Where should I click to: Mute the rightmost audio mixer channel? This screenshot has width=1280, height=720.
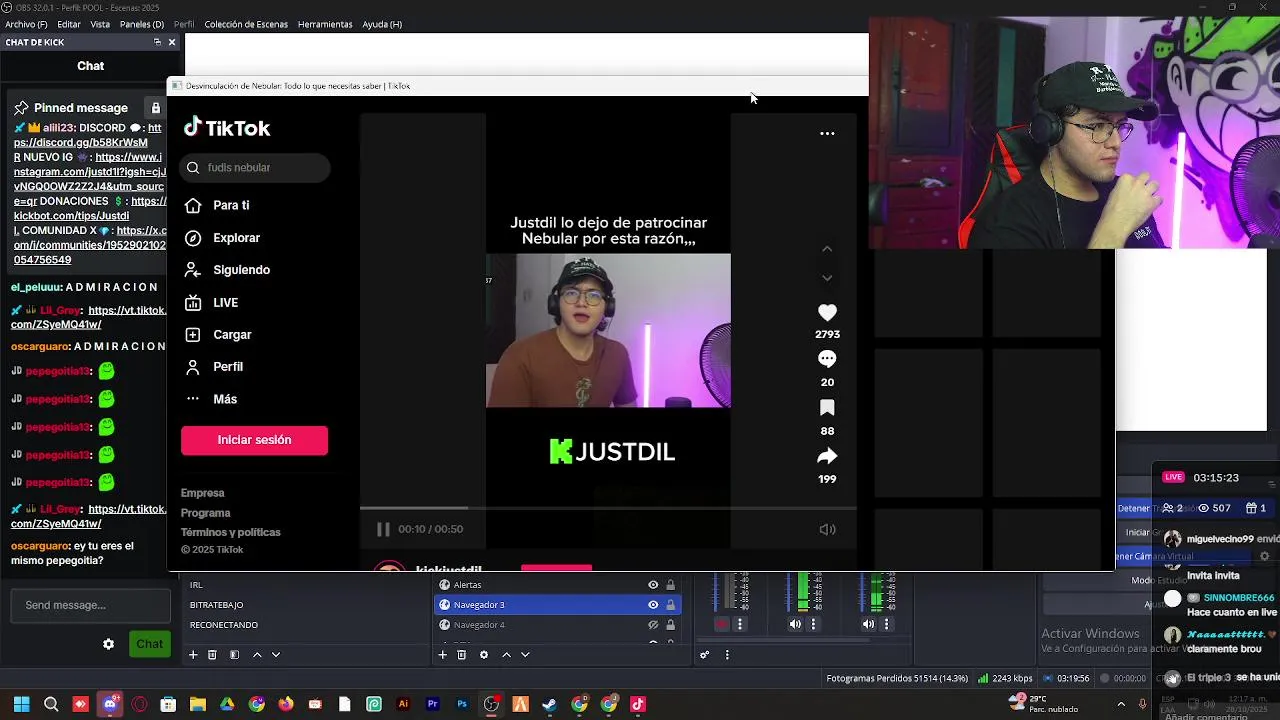[x=868, y=624]
